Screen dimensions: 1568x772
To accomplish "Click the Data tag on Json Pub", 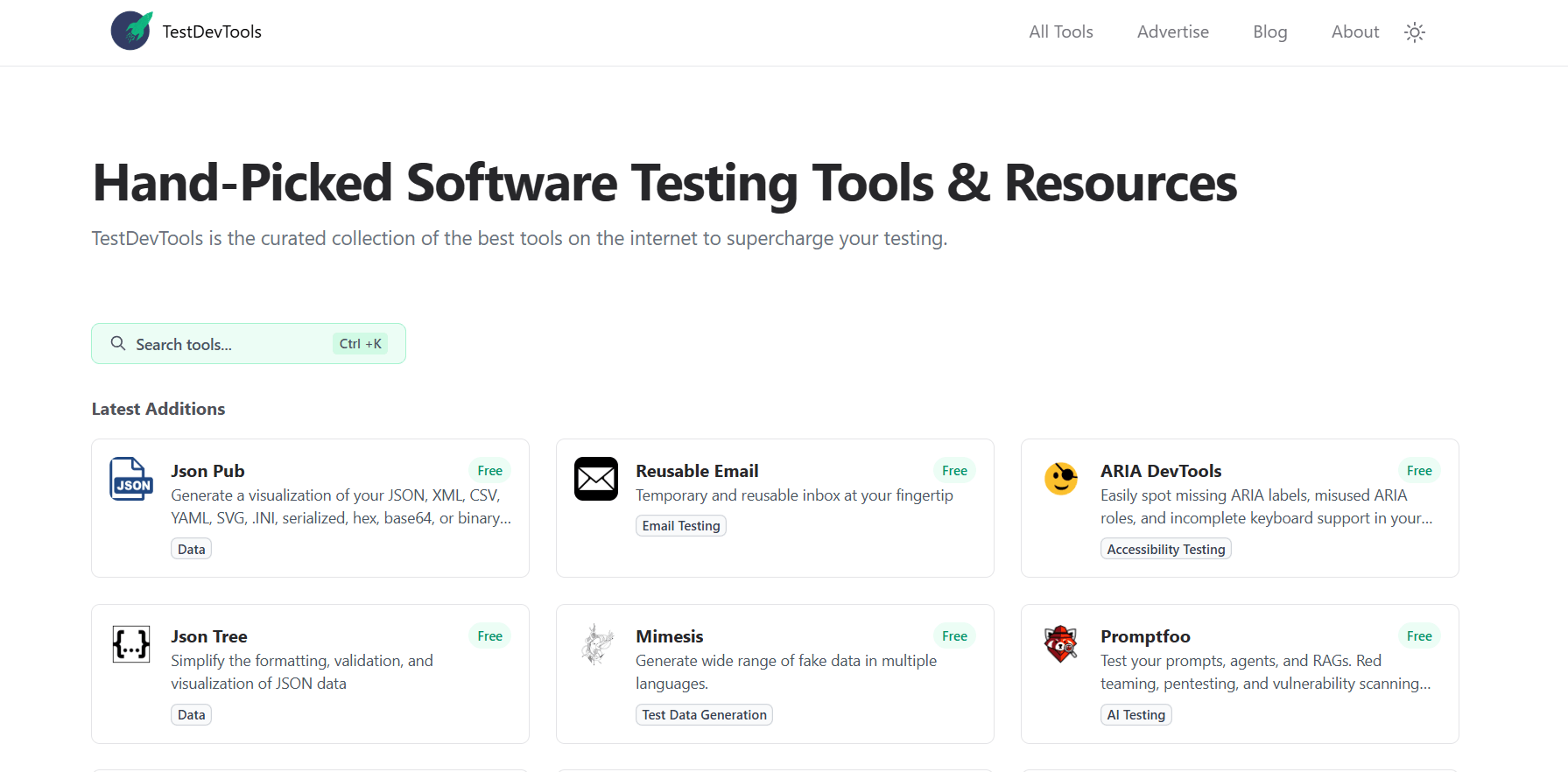I will point(191,549).
